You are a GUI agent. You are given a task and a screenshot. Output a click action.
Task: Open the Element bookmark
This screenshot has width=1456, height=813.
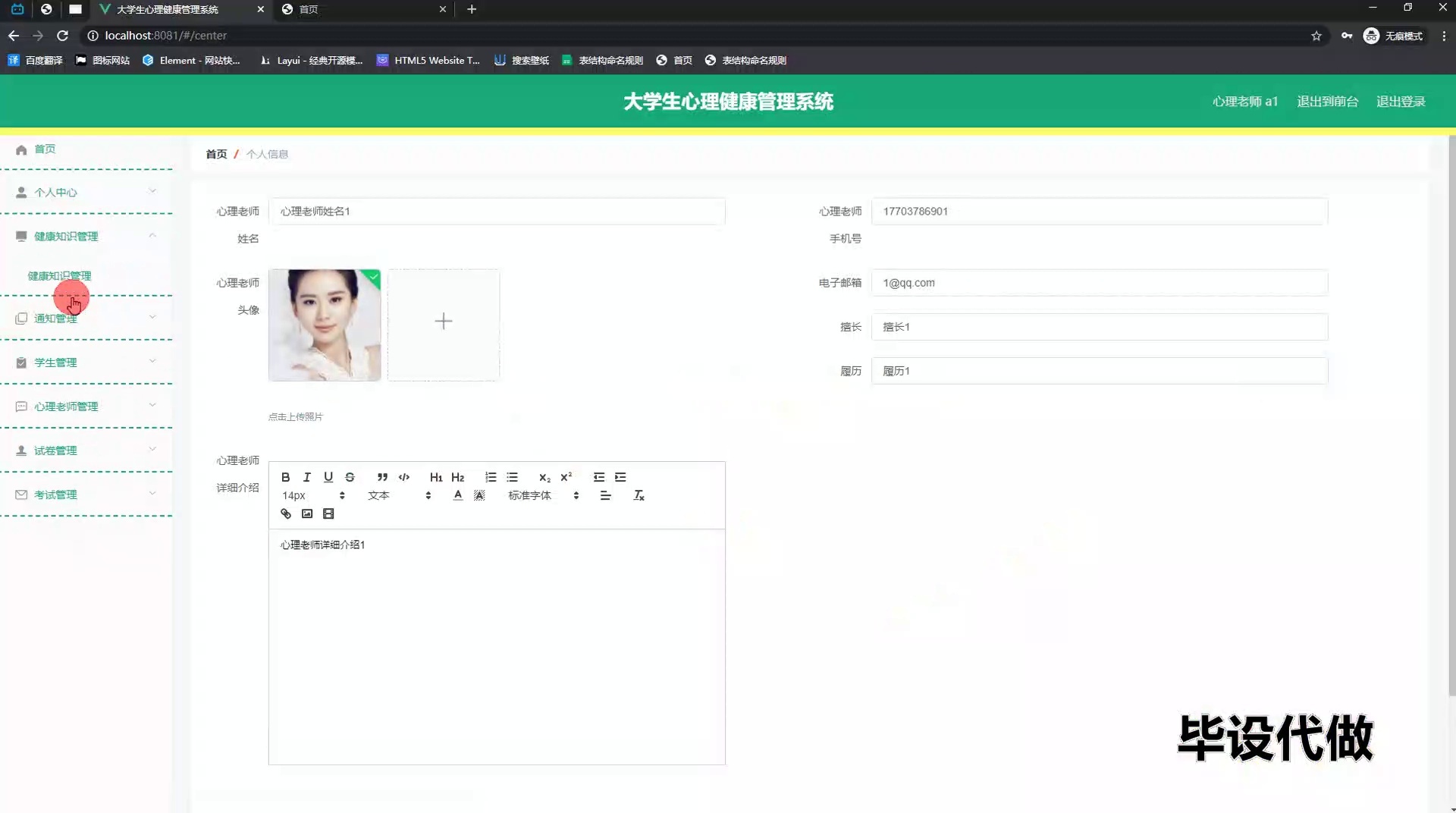tap(191, 61)
